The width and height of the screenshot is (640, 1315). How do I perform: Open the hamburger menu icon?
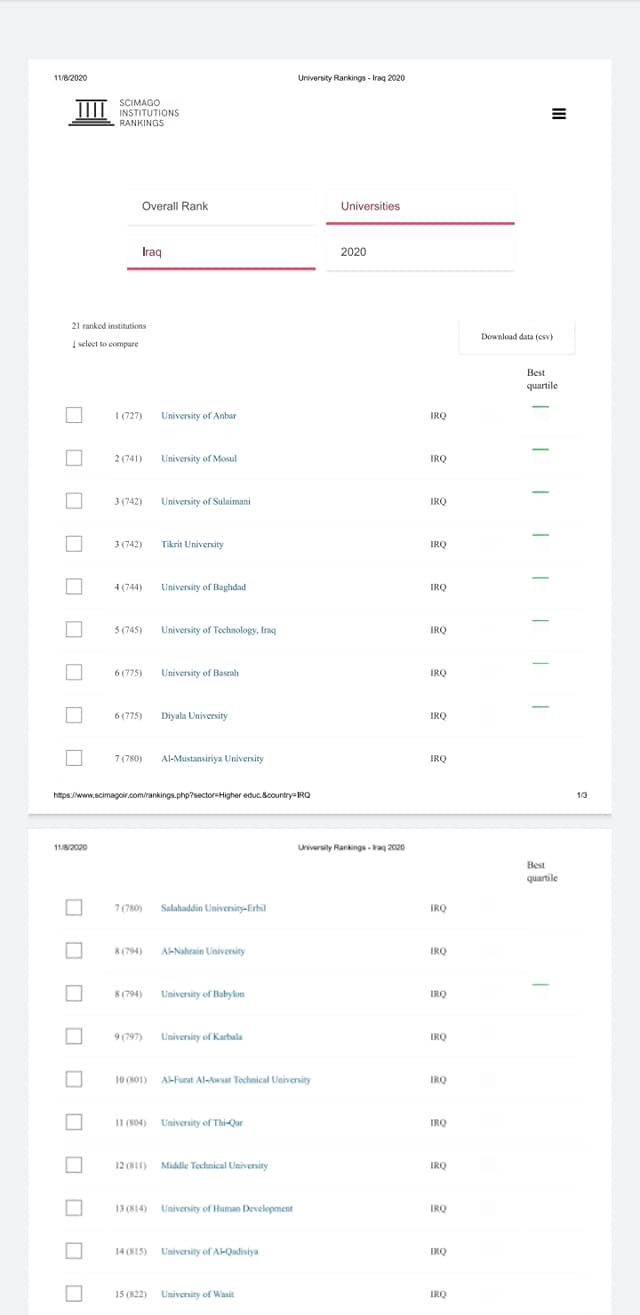click(x=559, y=113)
